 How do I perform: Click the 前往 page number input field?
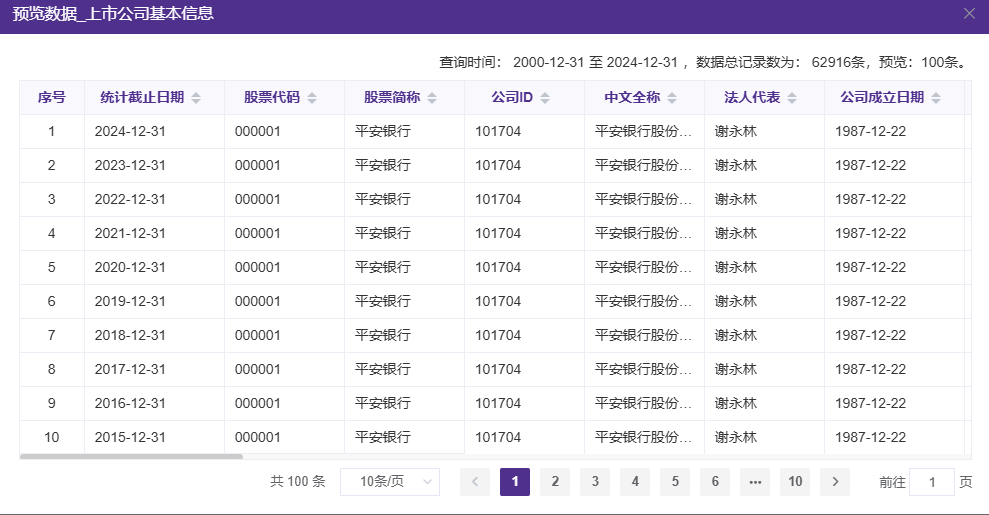click(x=932, y=482)
